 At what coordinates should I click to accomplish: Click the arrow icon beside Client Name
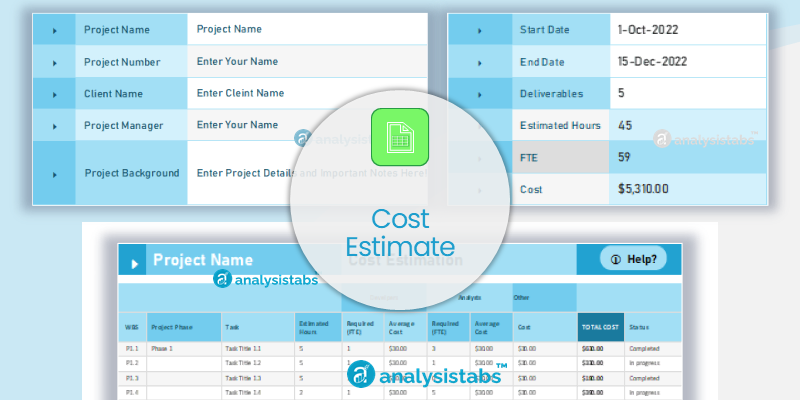pos(55,94)
